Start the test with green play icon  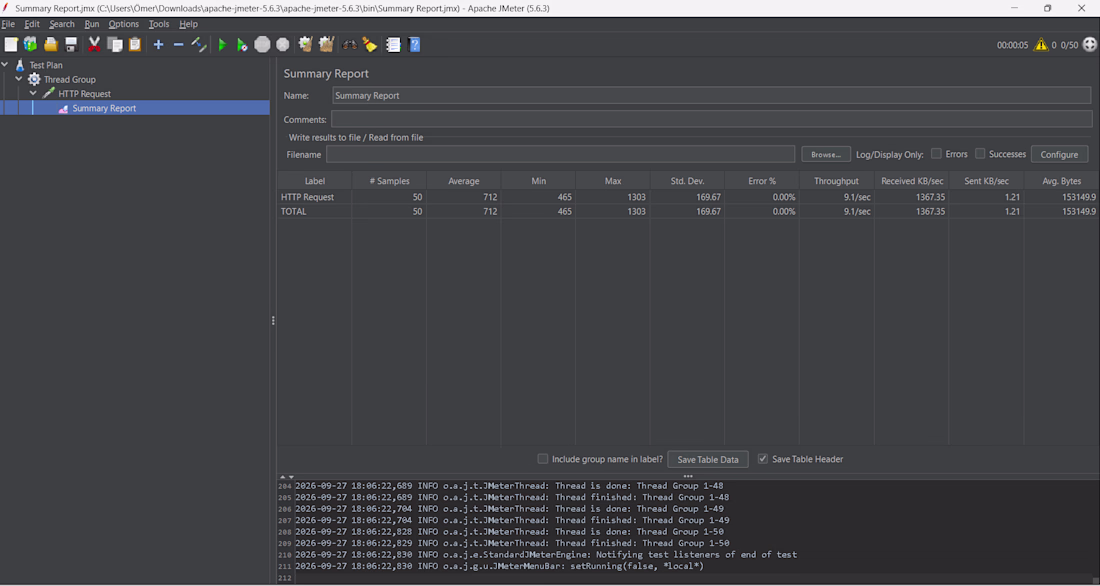pos(222,45)
